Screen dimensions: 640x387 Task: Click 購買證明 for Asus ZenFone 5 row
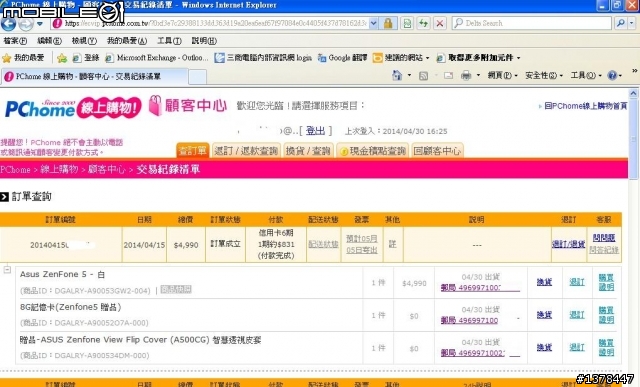606,282
